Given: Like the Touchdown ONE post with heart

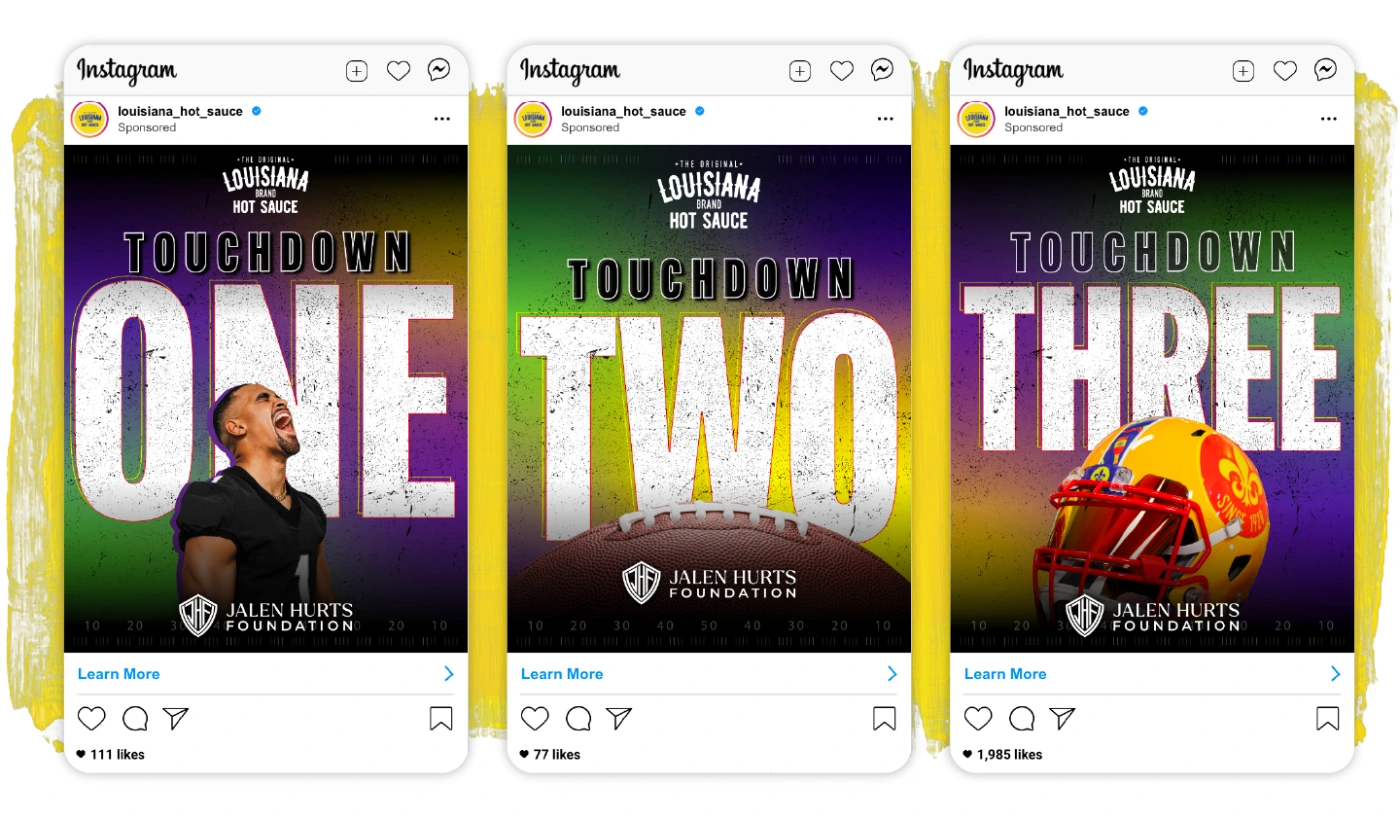Looking at the screenshot, I should 92,718.
